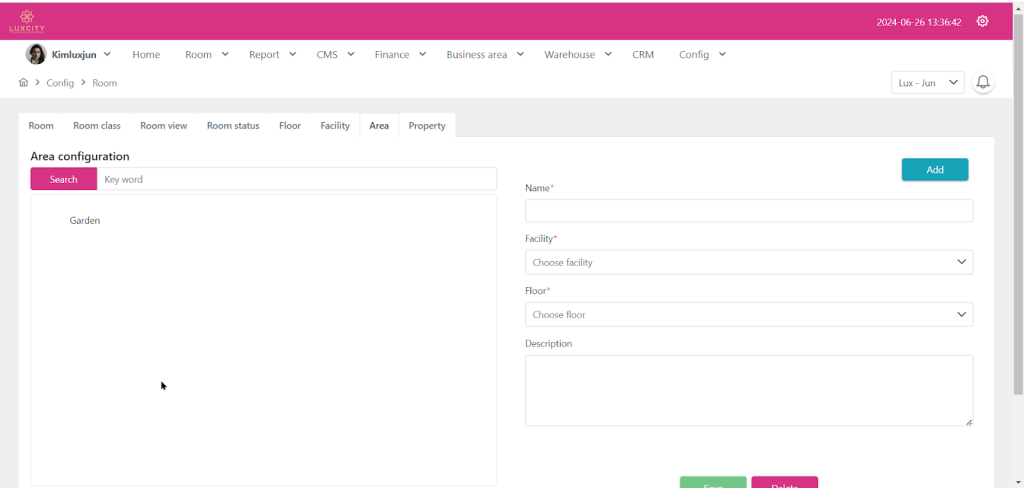The width and height of the screenshot is (1024, 488).
Task: Click the Luxcity logo in header
Action: (x=27, y=21)
